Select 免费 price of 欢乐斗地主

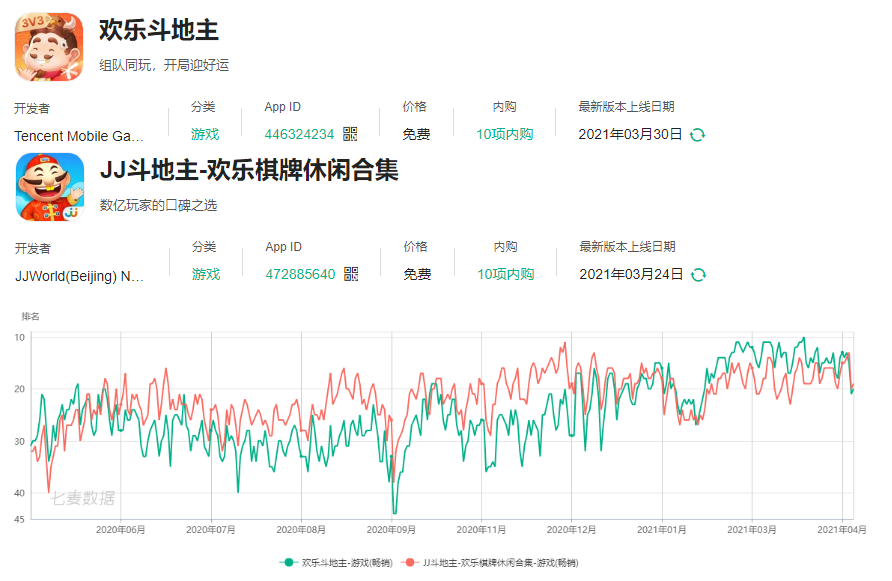tap(416, 134)
